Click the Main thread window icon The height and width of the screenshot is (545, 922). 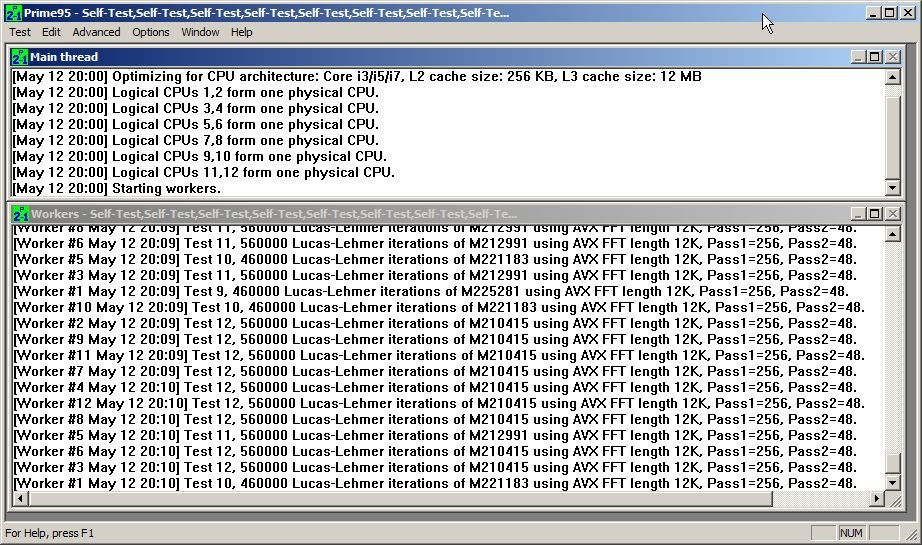coord(20,57)
